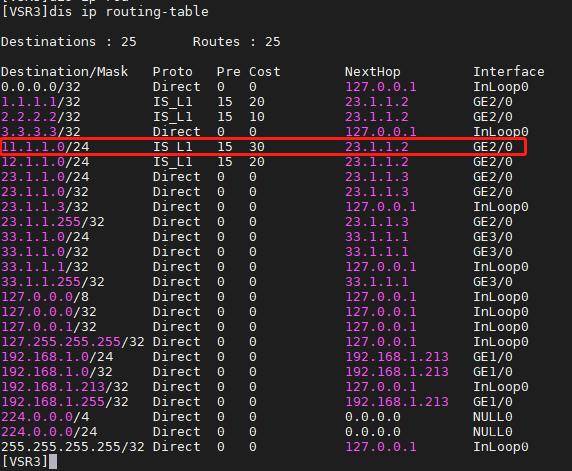Click the 0.0.0.0/32 destination entry
Image resolution: width=572 pixels, height=471 pixels.
point(41,87)
